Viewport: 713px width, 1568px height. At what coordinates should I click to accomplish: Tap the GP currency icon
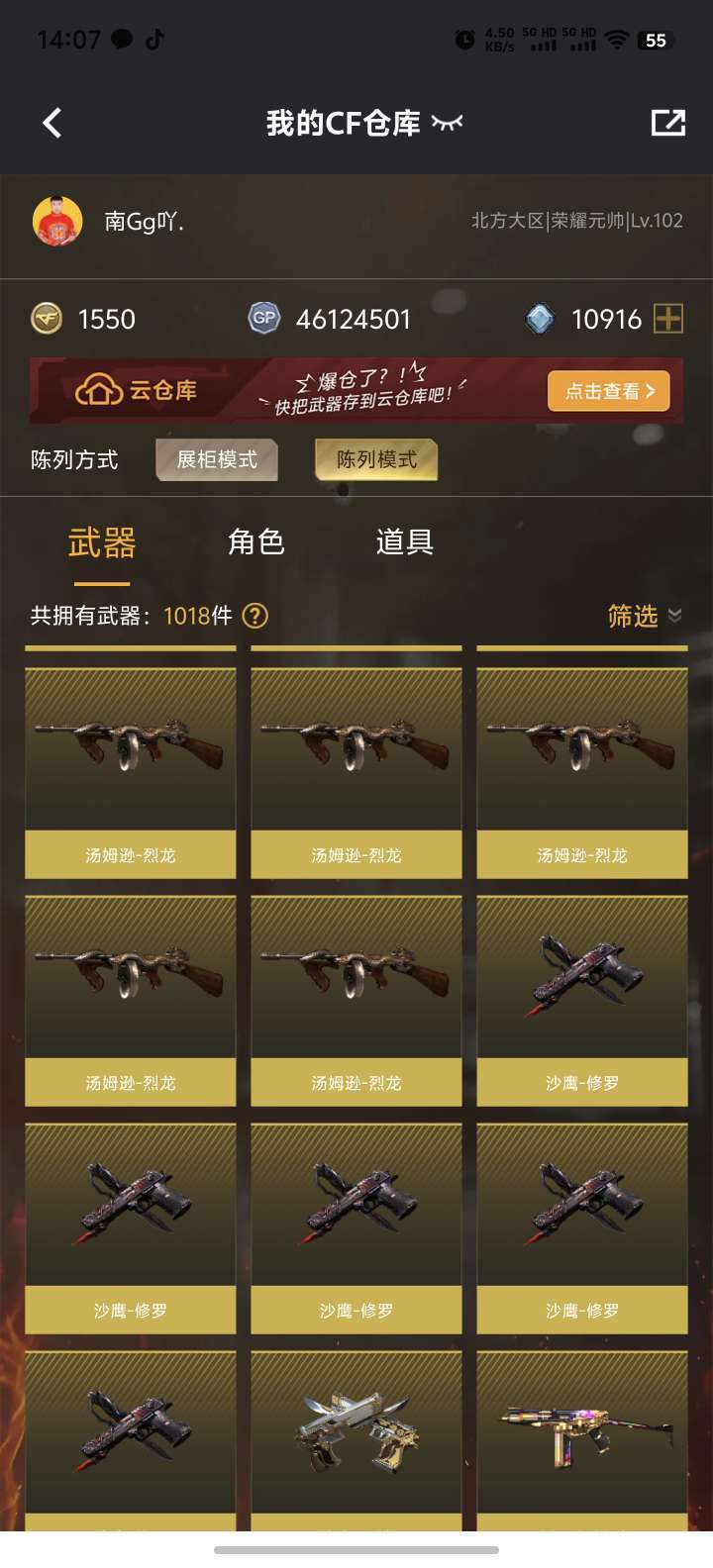pos(263,319)
